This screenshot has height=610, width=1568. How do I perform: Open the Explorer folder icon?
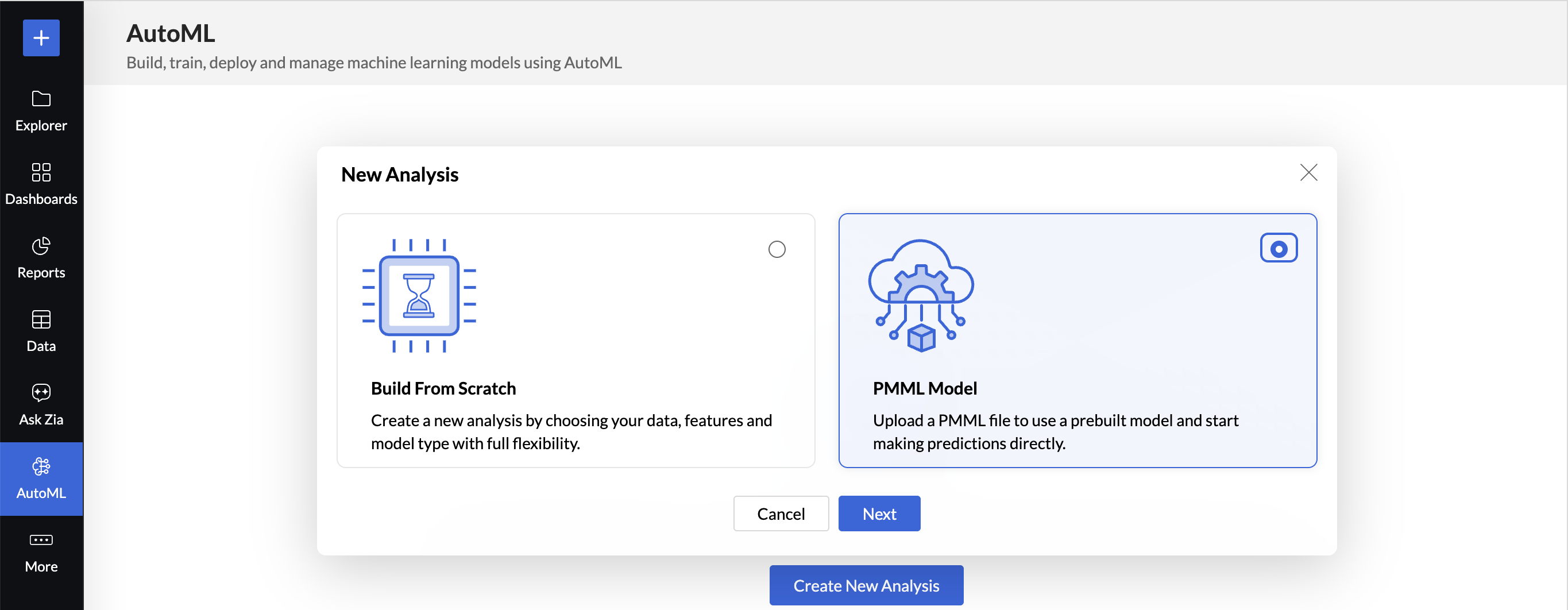point(41,99)
